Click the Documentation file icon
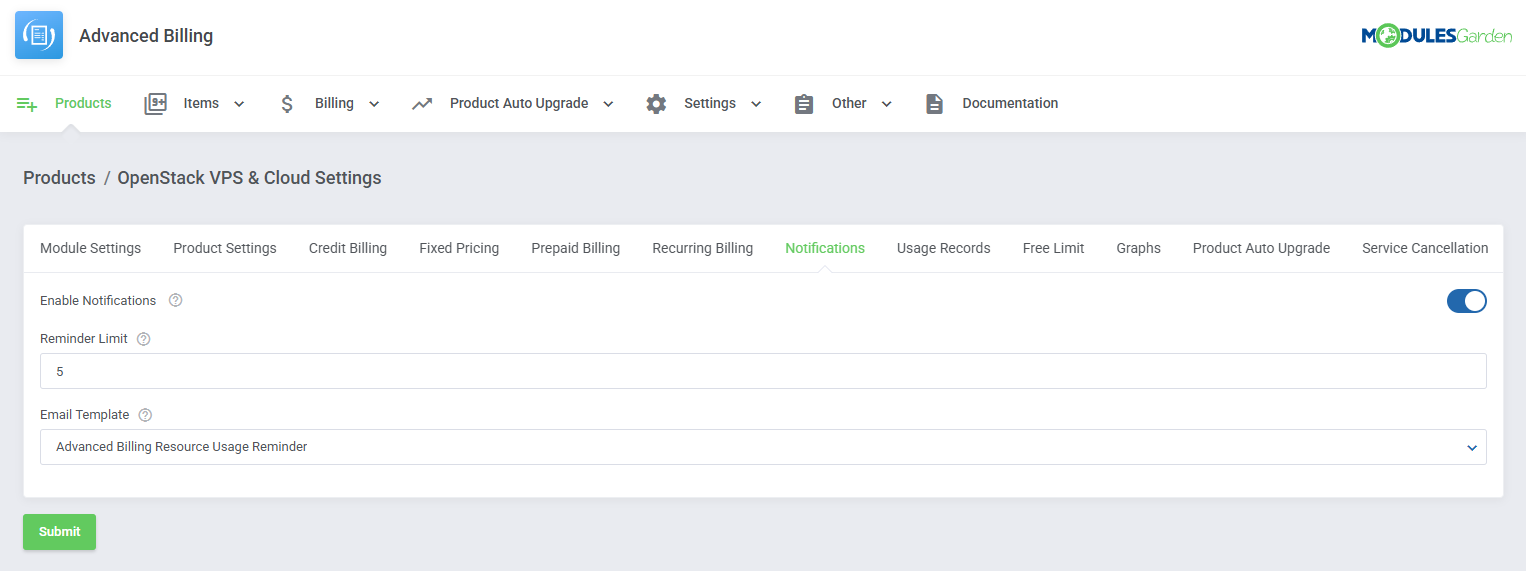The height and width of the screenshot is (571, 1526). click(x=934, y=104)
